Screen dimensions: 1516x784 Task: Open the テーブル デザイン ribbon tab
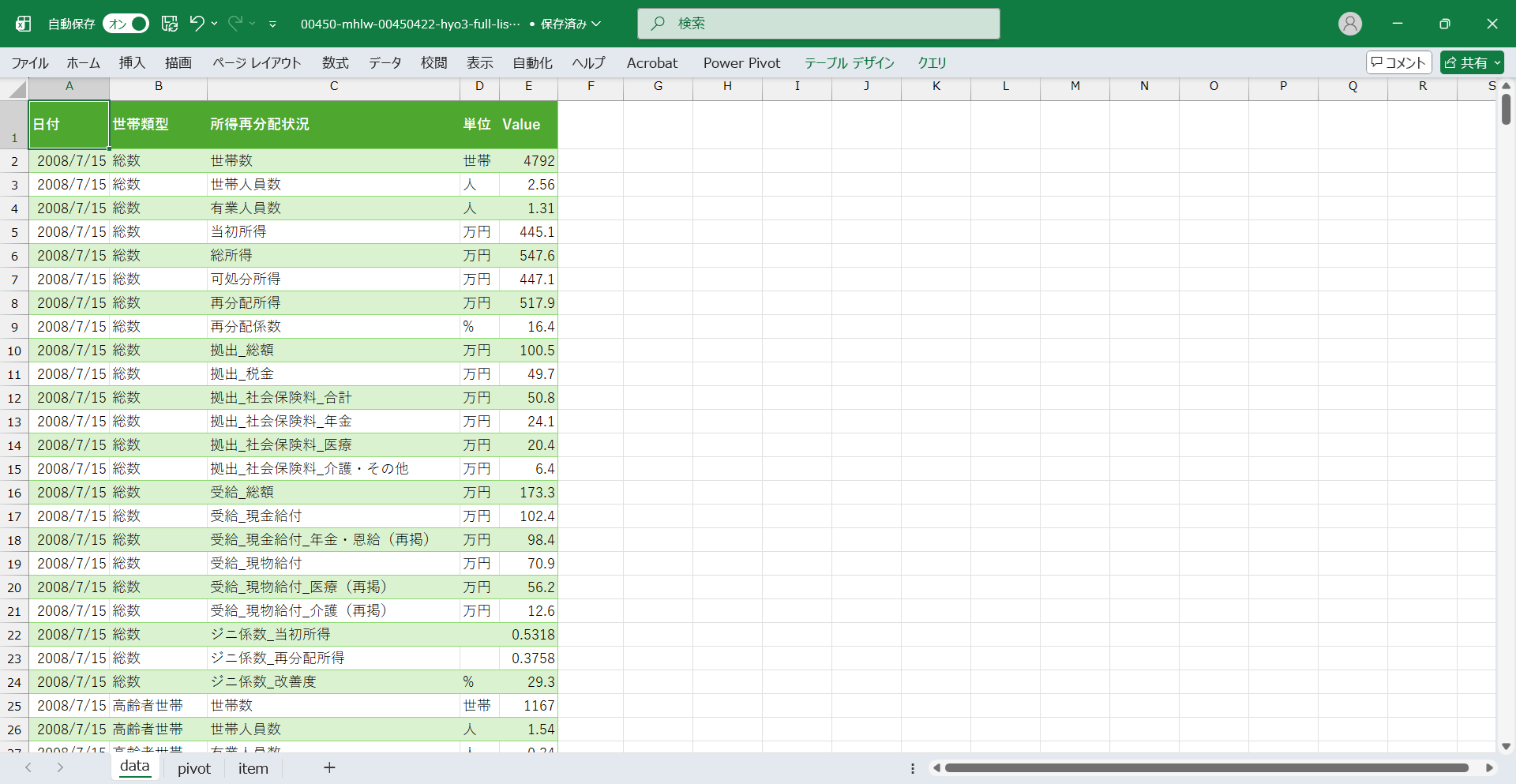click(x=849, y=62)
